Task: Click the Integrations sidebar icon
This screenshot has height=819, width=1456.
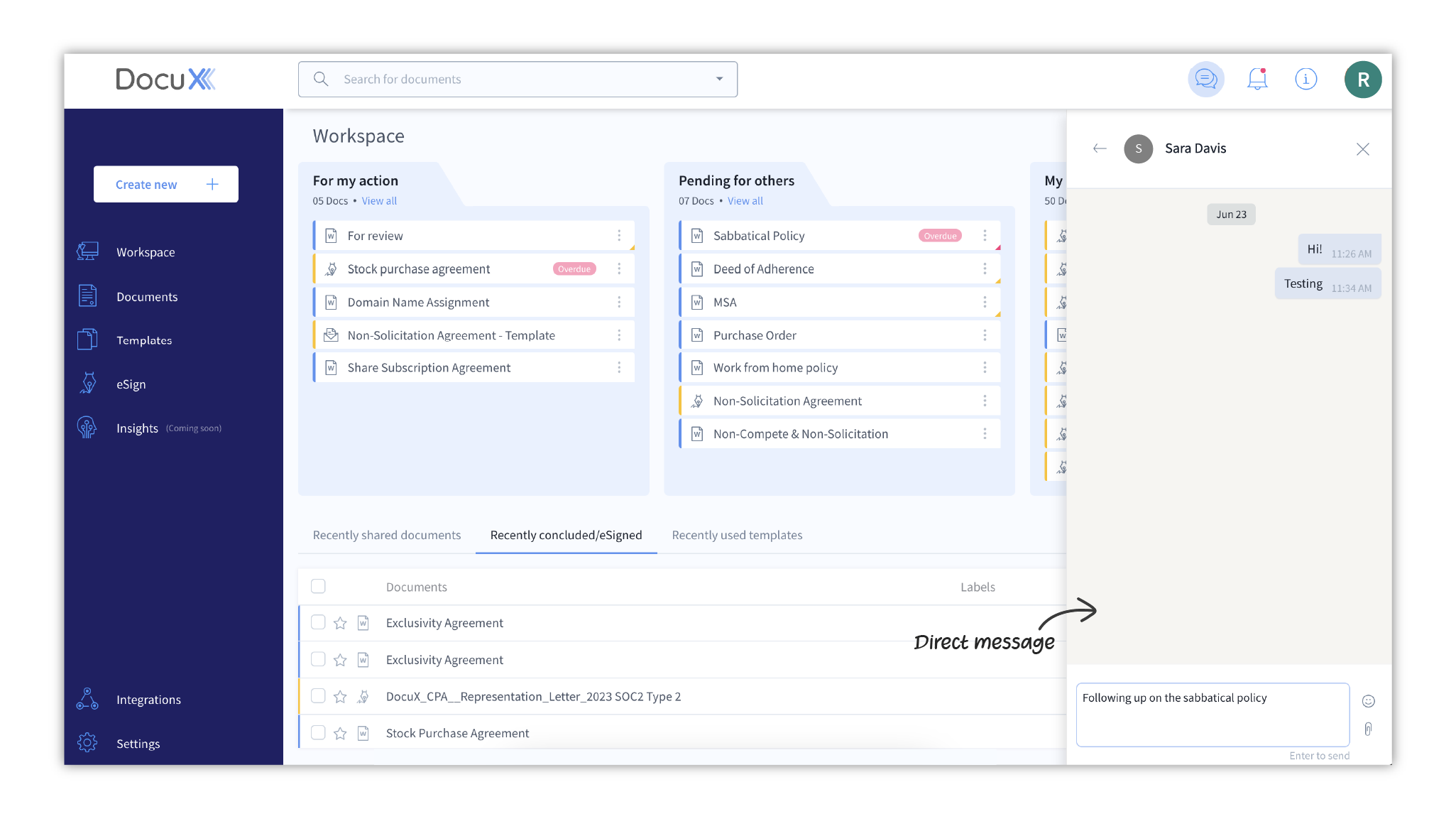Action: click(x=88, y=699)
